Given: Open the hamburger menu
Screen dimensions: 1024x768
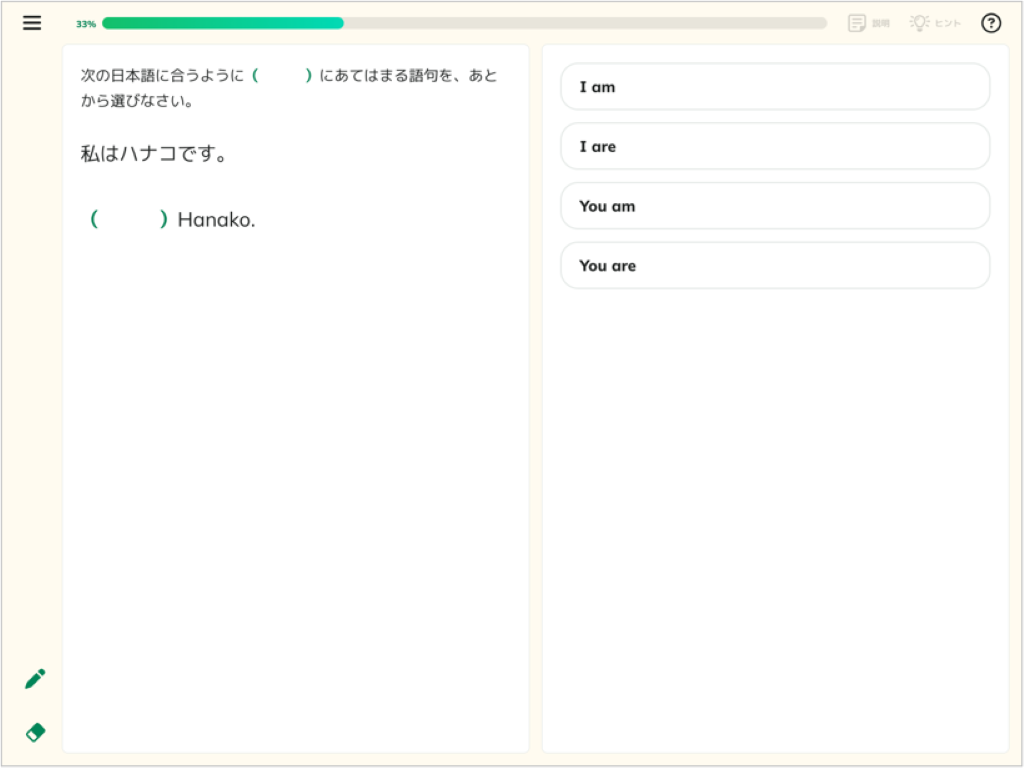Looking at the screenshot, I should pyautogui.click(x=32, y=23).
